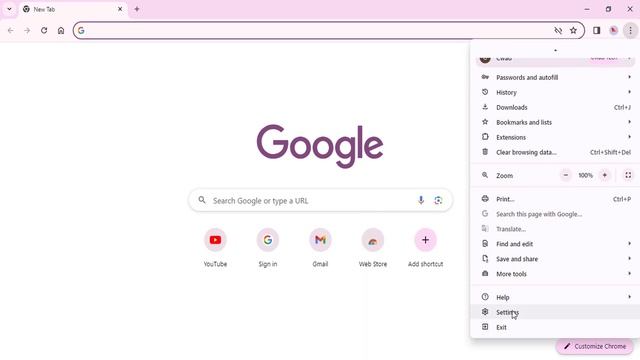The image size is (640, 360).
Task: Open Passwords and autofill submenu
Action: point(555,78)
